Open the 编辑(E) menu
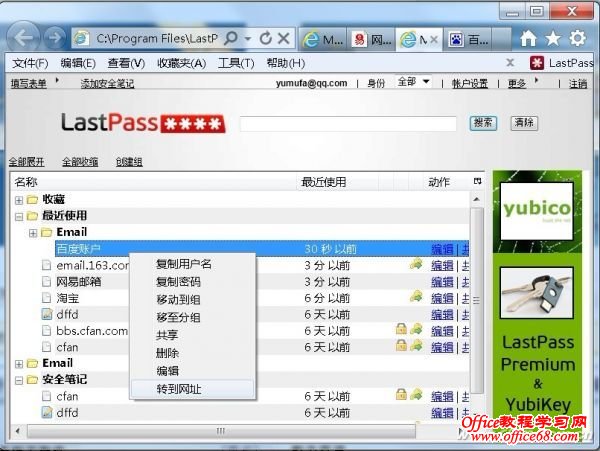 point(78,63)
